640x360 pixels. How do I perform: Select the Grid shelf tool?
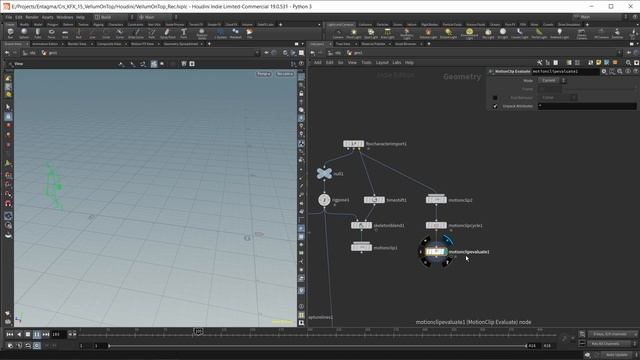(65, 33)
